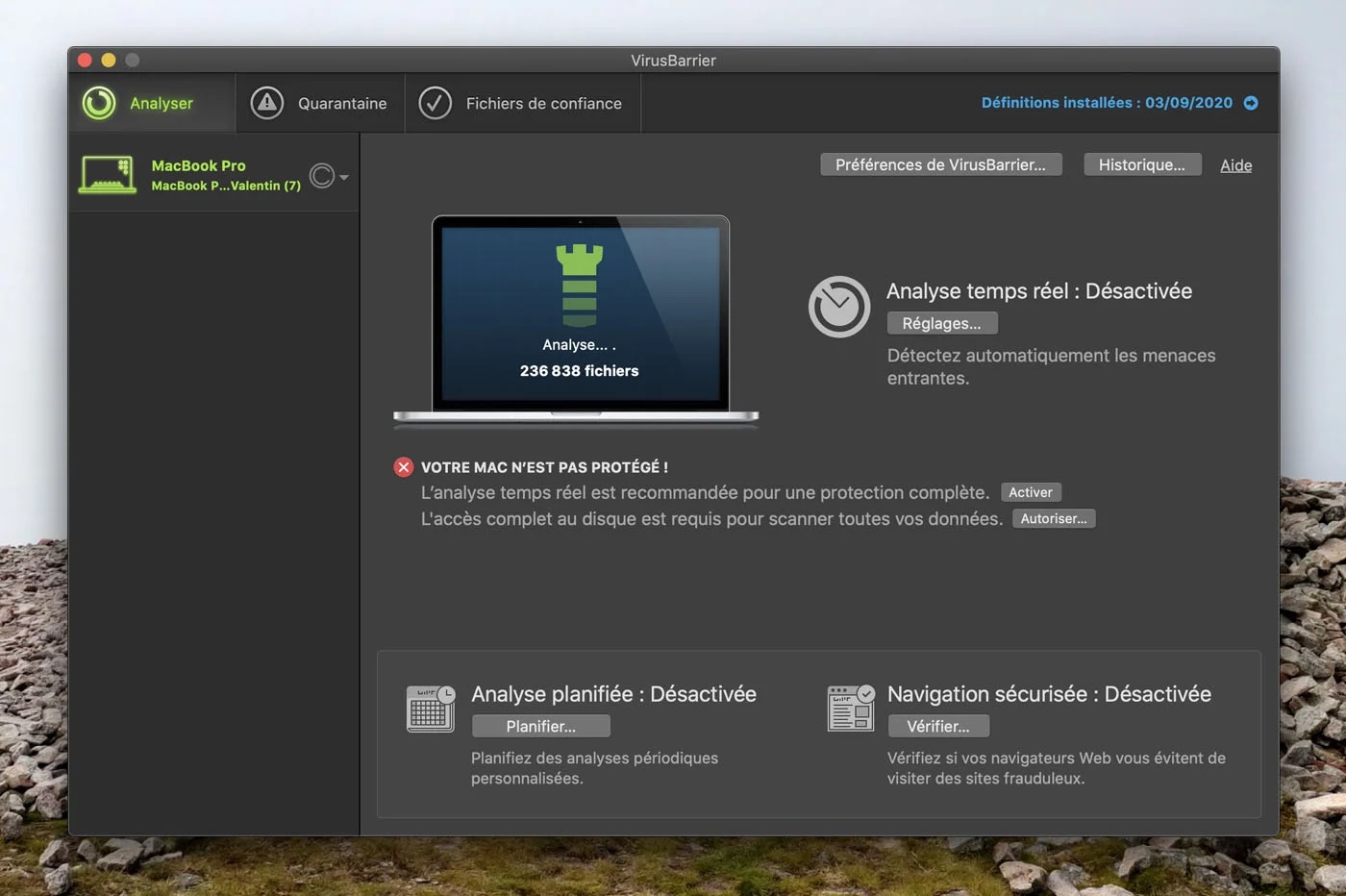1346x896 pixels.
Task: Open Préférences de VirusBarrier...
Action: [x=940, y=164]
